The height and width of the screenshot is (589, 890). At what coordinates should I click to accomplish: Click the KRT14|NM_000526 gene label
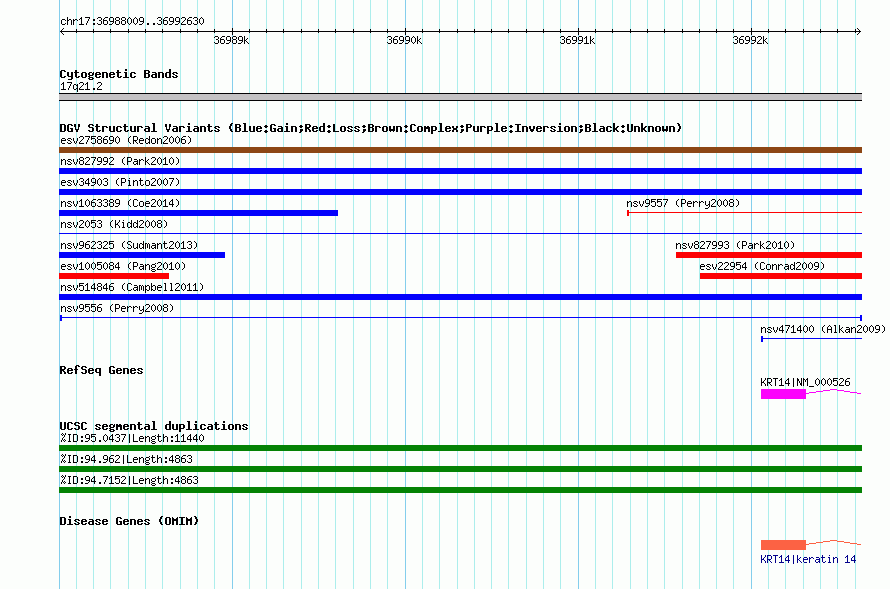[x=805, y=382]
